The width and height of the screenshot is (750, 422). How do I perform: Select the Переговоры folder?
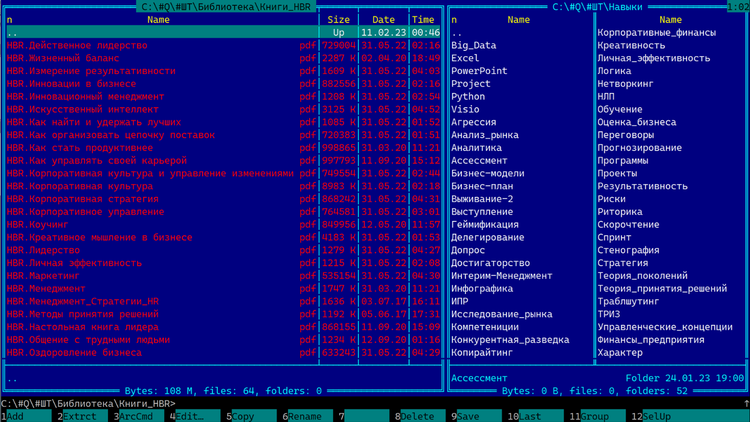pos(626,135)
